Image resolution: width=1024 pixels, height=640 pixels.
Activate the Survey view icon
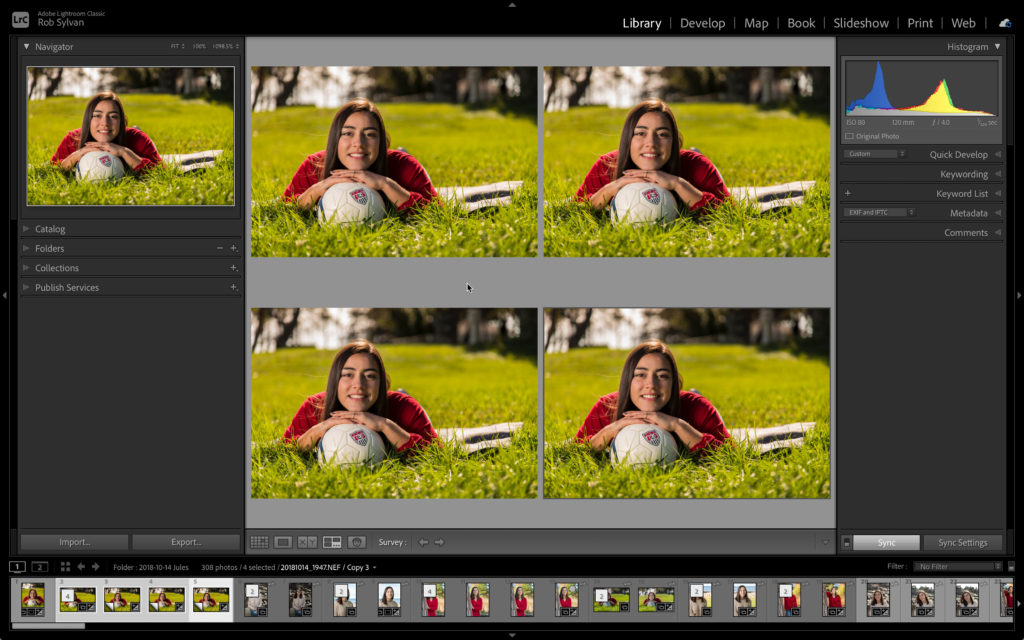(332, 542)
